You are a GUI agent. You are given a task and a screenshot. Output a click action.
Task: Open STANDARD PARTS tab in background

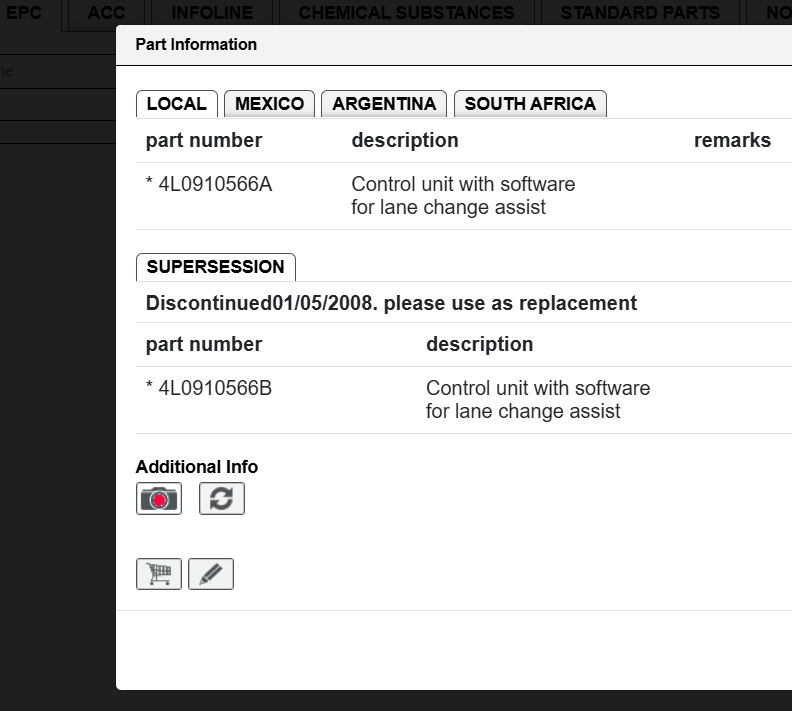(640, 13)
